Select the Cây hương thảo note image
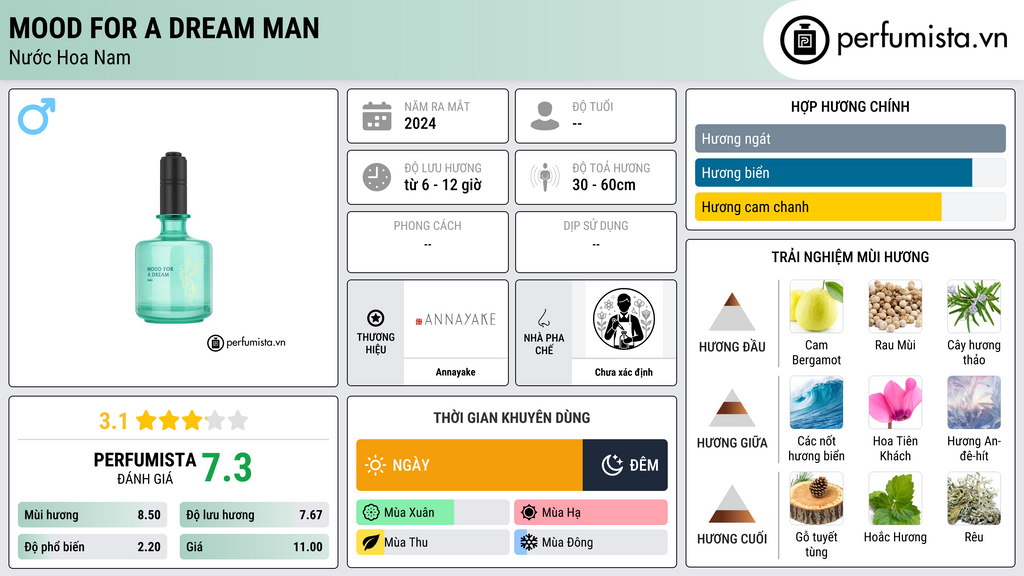1024x576 pixels. 974,306
